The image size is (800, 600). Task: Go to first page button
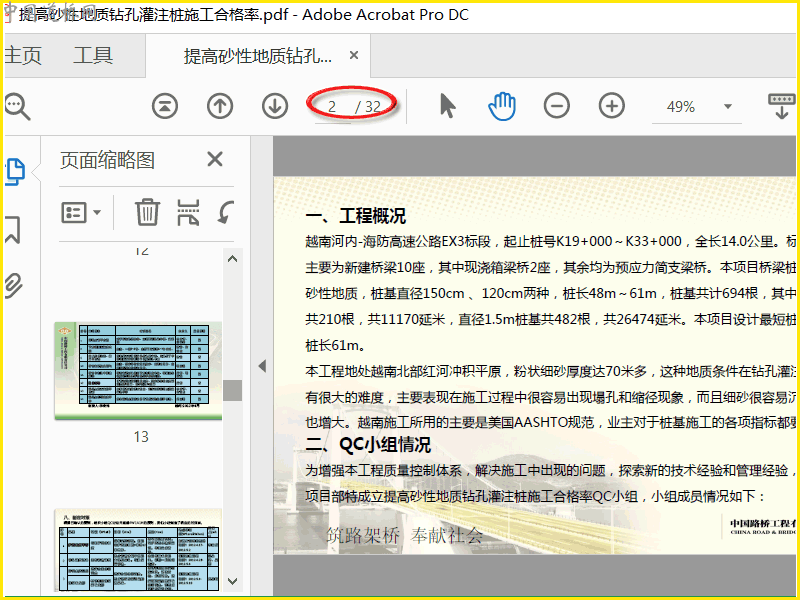coord(165,107)
